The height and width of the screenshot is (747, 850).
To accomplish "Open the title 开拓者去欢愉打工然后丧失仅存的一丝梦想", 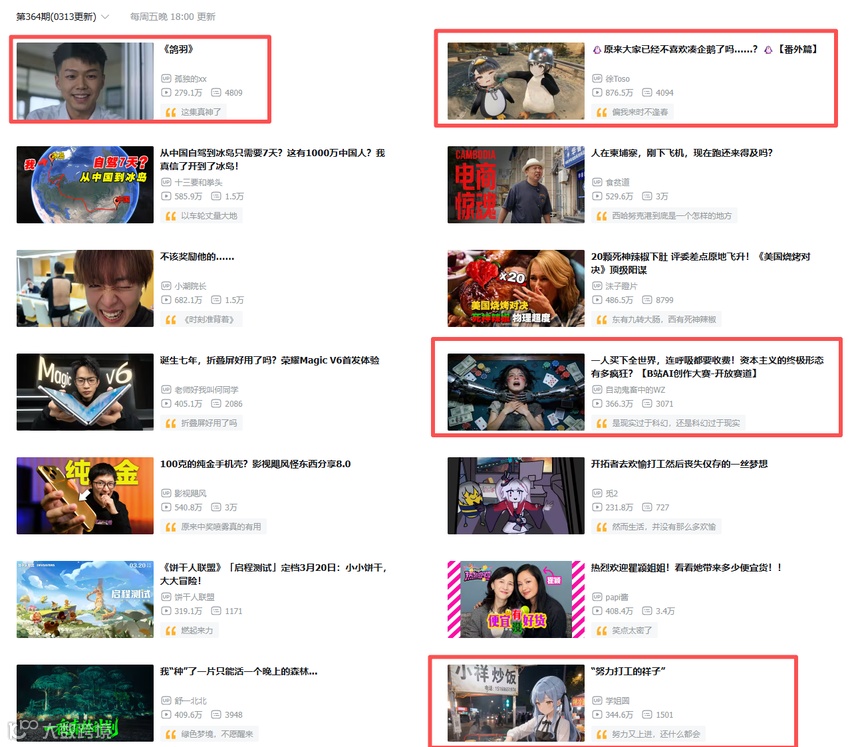I will point(679,464).
